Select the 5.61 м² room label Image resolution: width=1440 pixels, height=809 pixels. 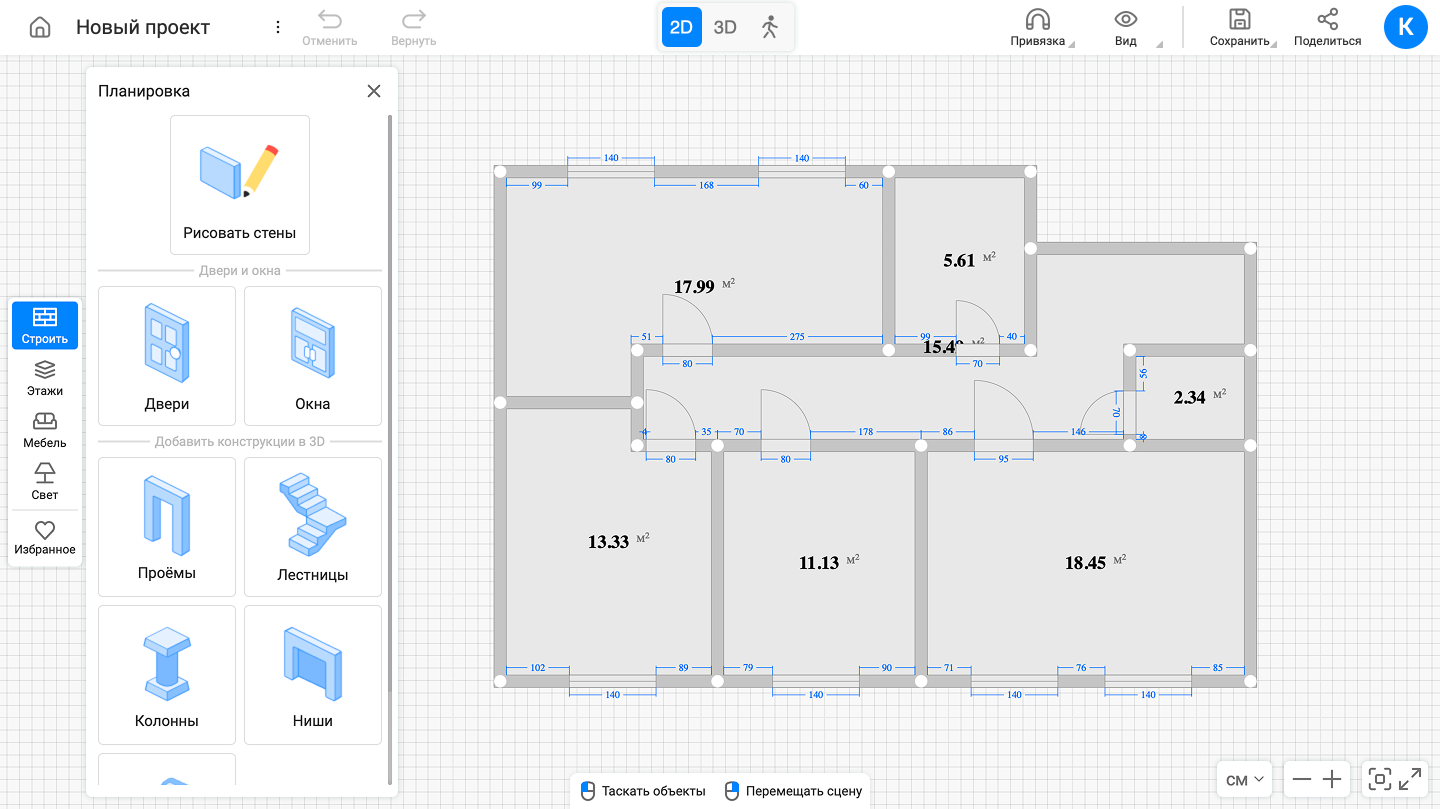(x=969, y=260)
